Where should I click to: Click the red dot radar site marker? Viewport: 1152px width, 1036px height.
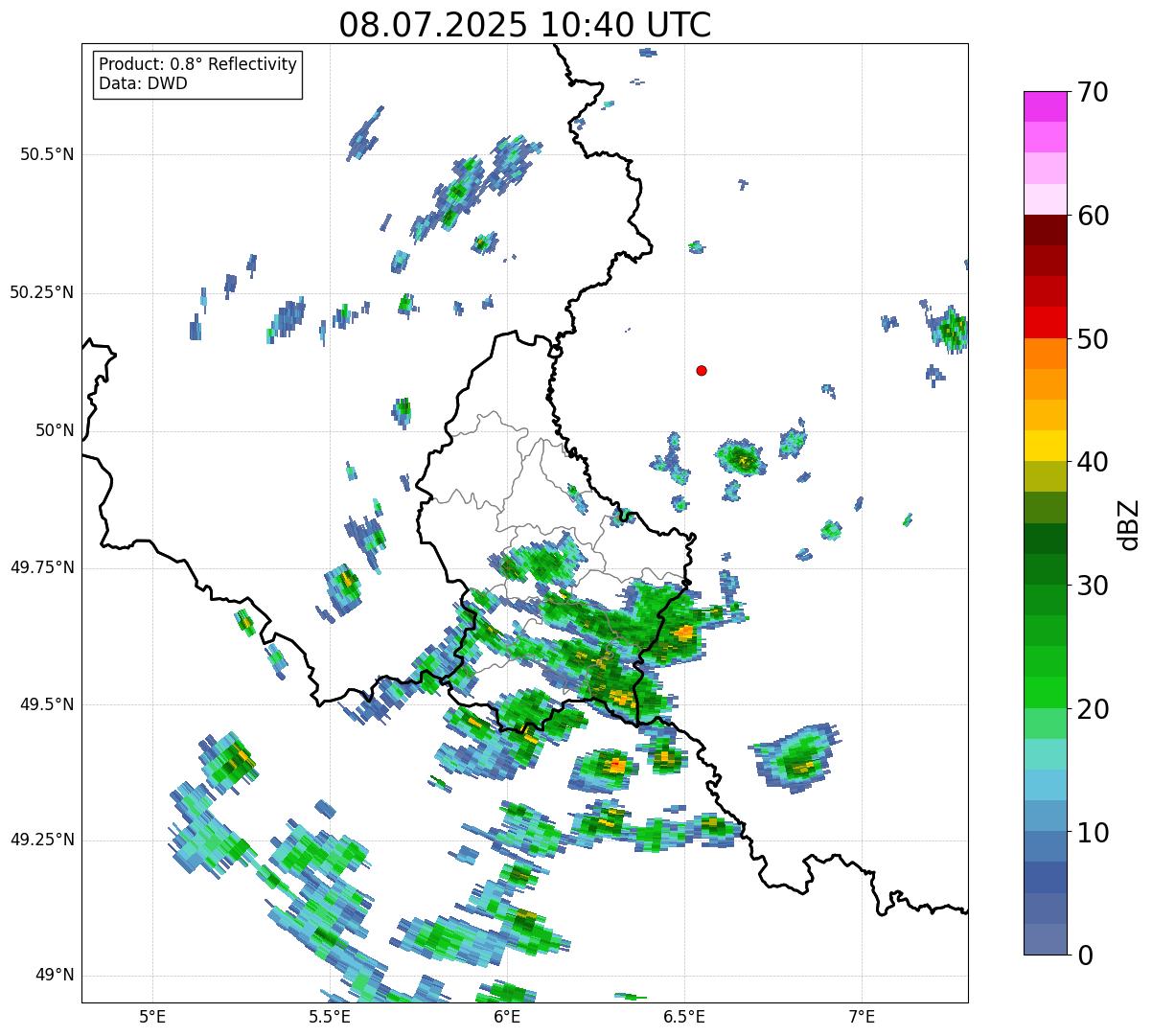click(702, 370)
